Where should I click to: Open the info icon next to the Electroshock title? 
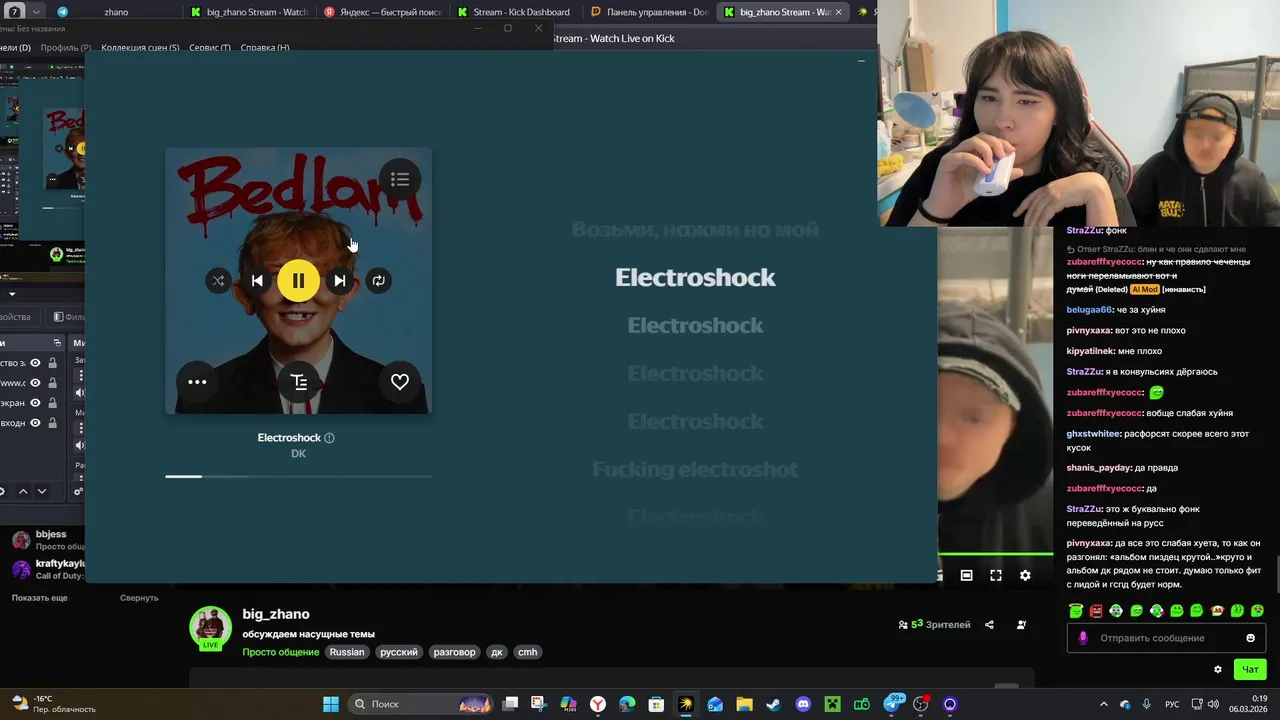click(x=329, y=438)
